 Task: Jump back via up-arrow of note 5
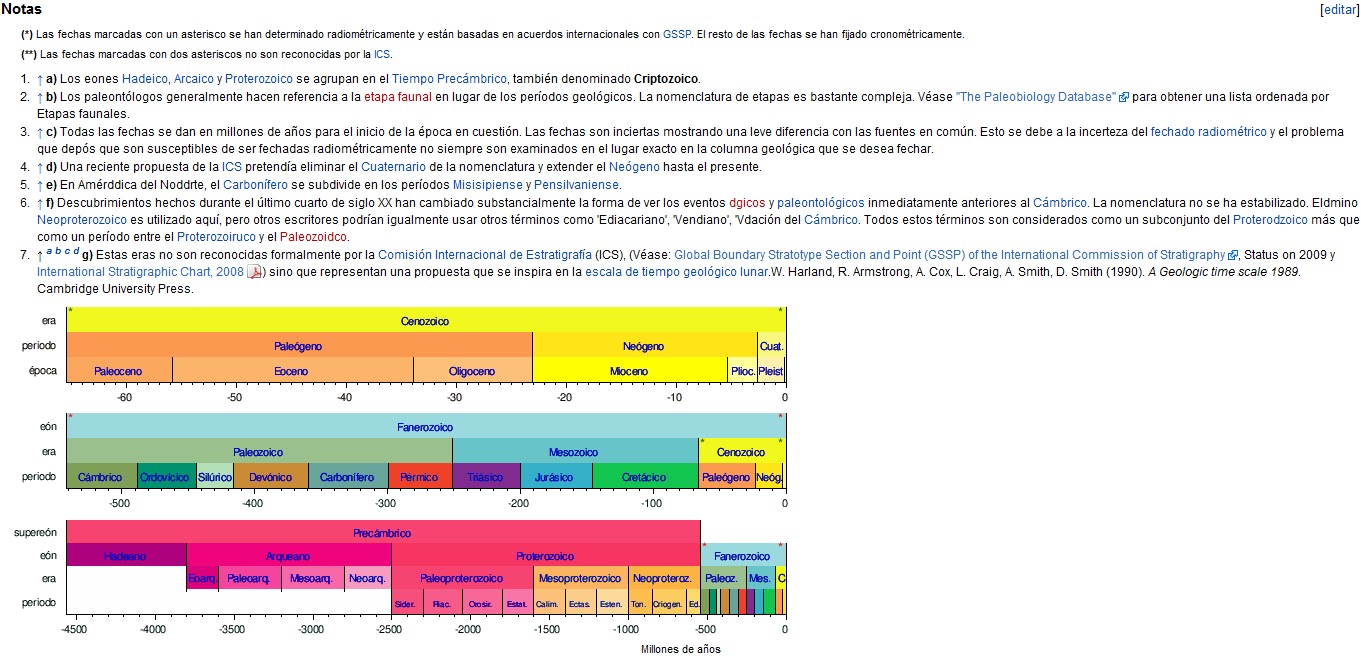click(x=40, y=185)
